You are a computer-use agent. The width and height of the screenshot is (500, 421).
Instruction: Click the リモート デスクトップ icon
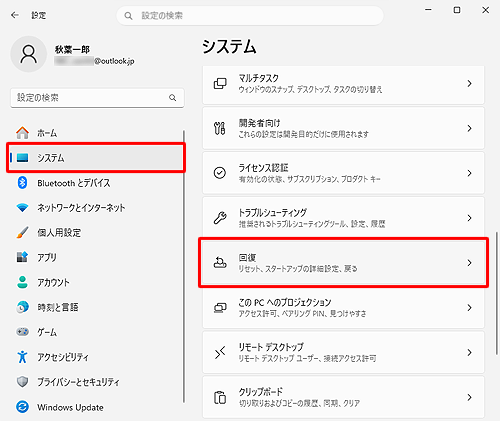pyautogui.click(x=220, y=352)
